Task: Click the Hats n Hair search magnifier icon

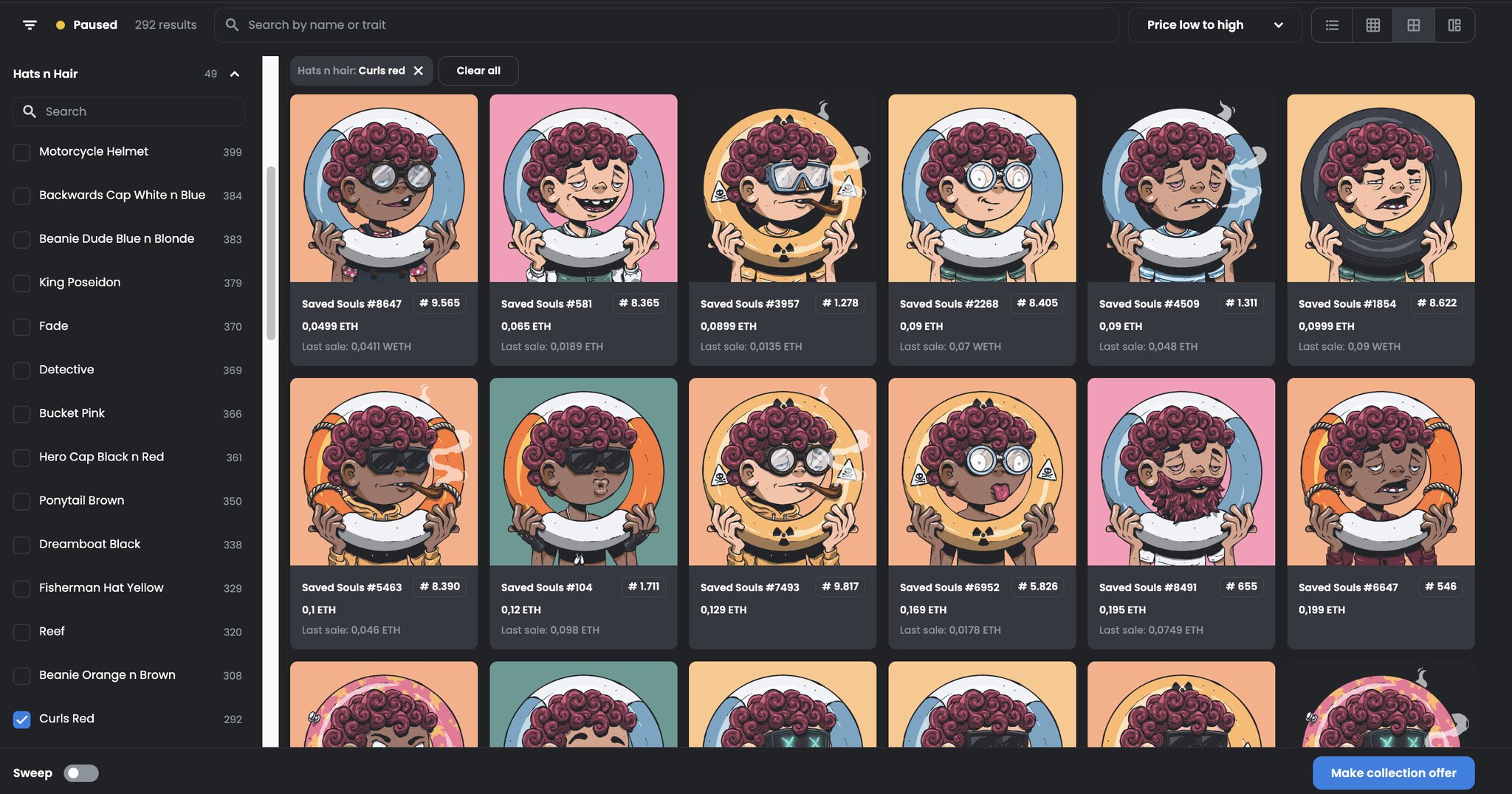Action: tap(30, 111)
